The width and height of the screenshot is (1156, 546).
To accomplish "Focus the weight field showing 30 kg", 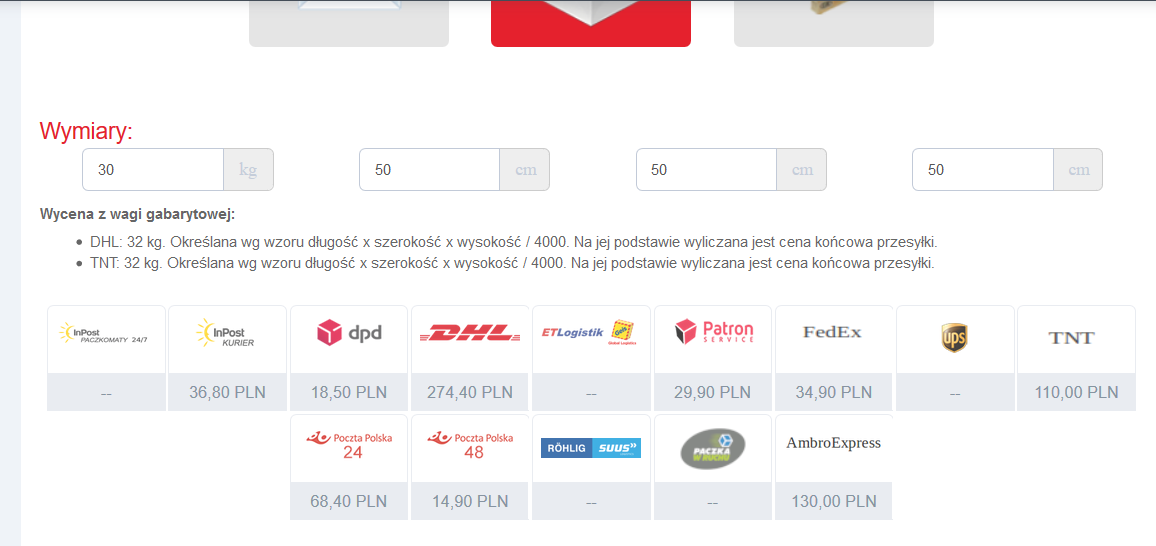I will point(153,169).
